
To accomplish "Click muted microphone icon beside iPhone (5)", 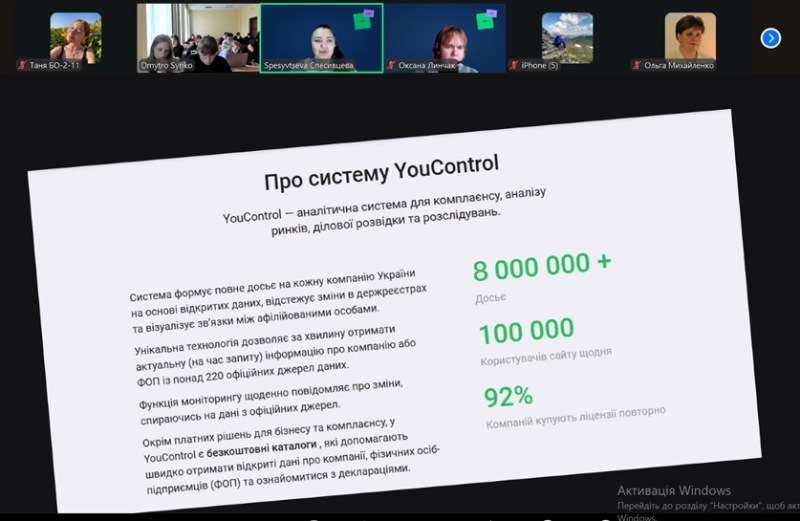I will pos(514,65).
